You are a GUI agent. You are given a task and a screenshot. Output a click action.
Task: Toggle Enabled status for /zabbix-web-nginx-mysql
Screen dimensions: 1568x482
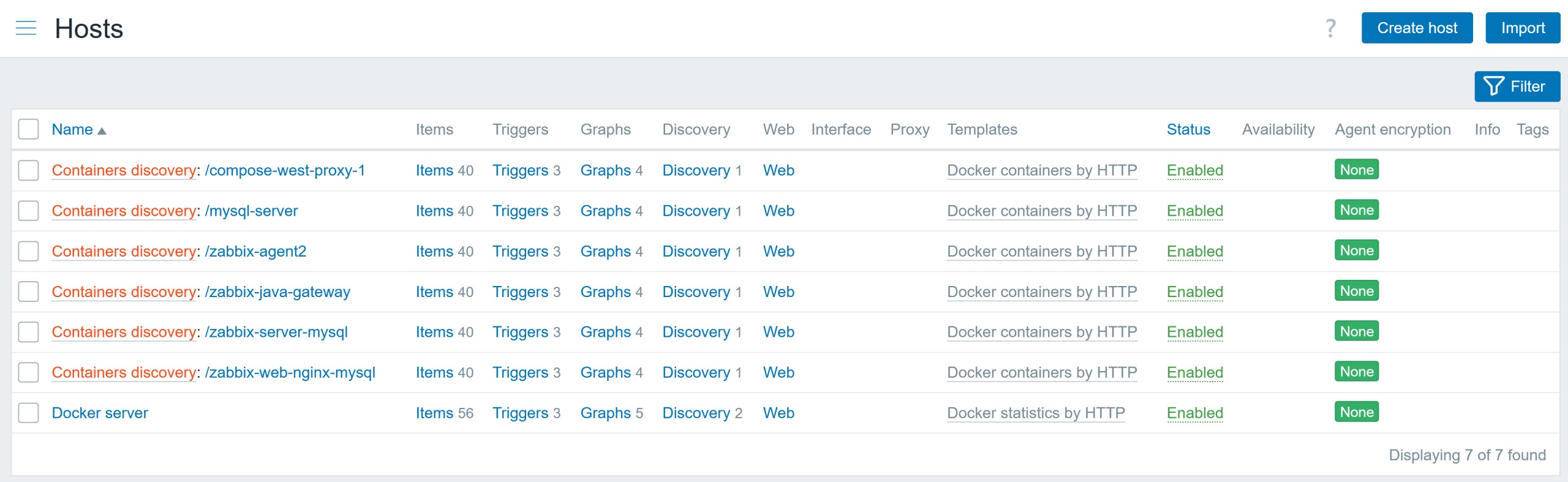click(1194, 372)
